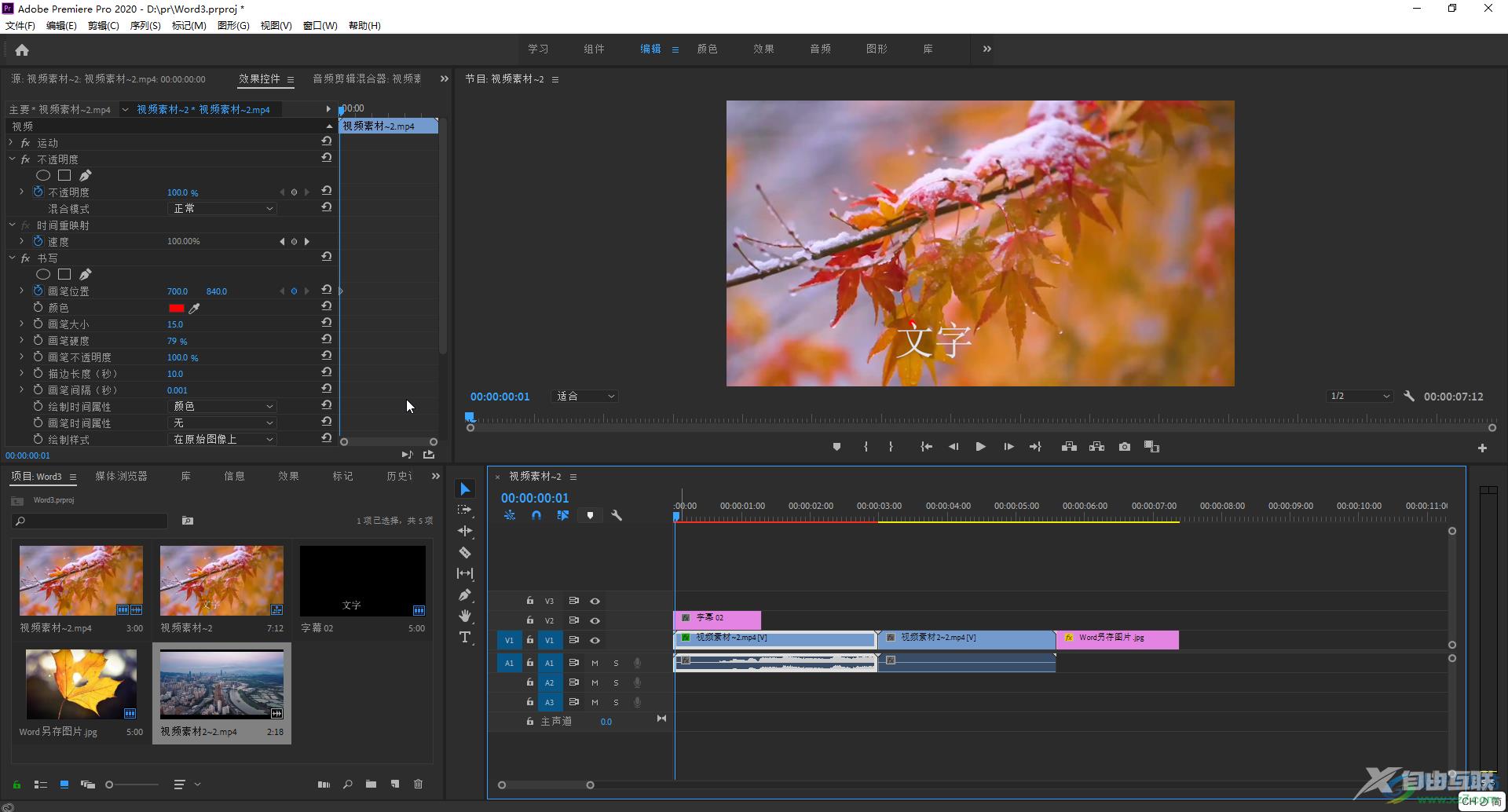Switch to the 颜色 workspace tab
The image size is (1508, 812).
pyautogui.click(x=707, y=49)
